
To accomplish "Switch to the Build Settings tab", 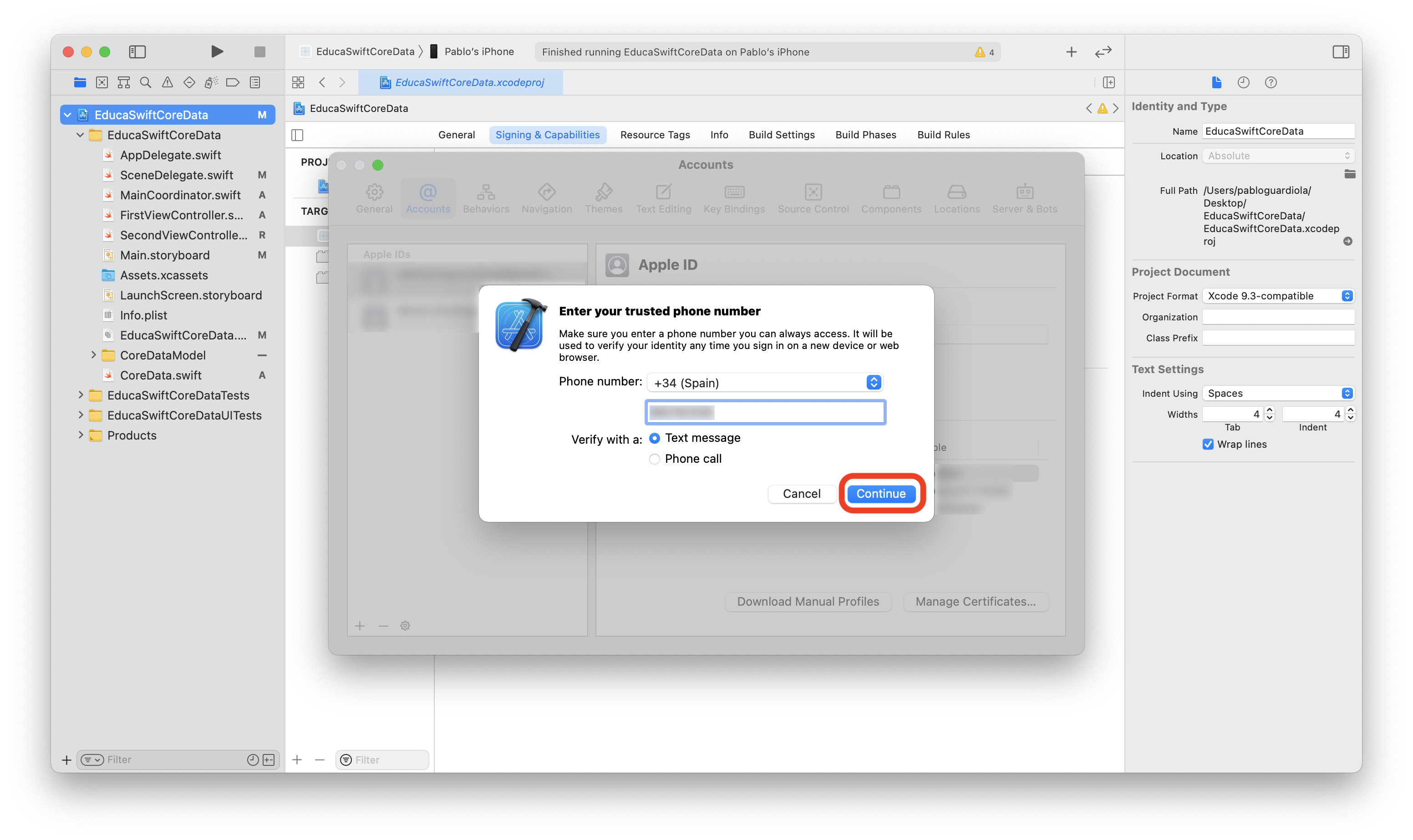I will [781, 135].
